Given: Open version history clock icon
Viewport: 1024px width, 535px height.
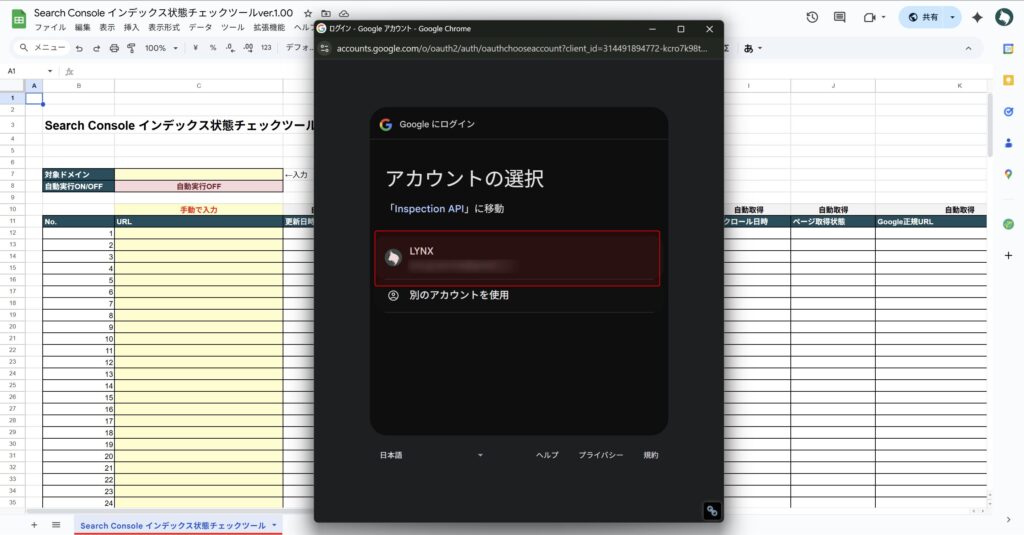Looking at the screenshot, I should 812,17.
